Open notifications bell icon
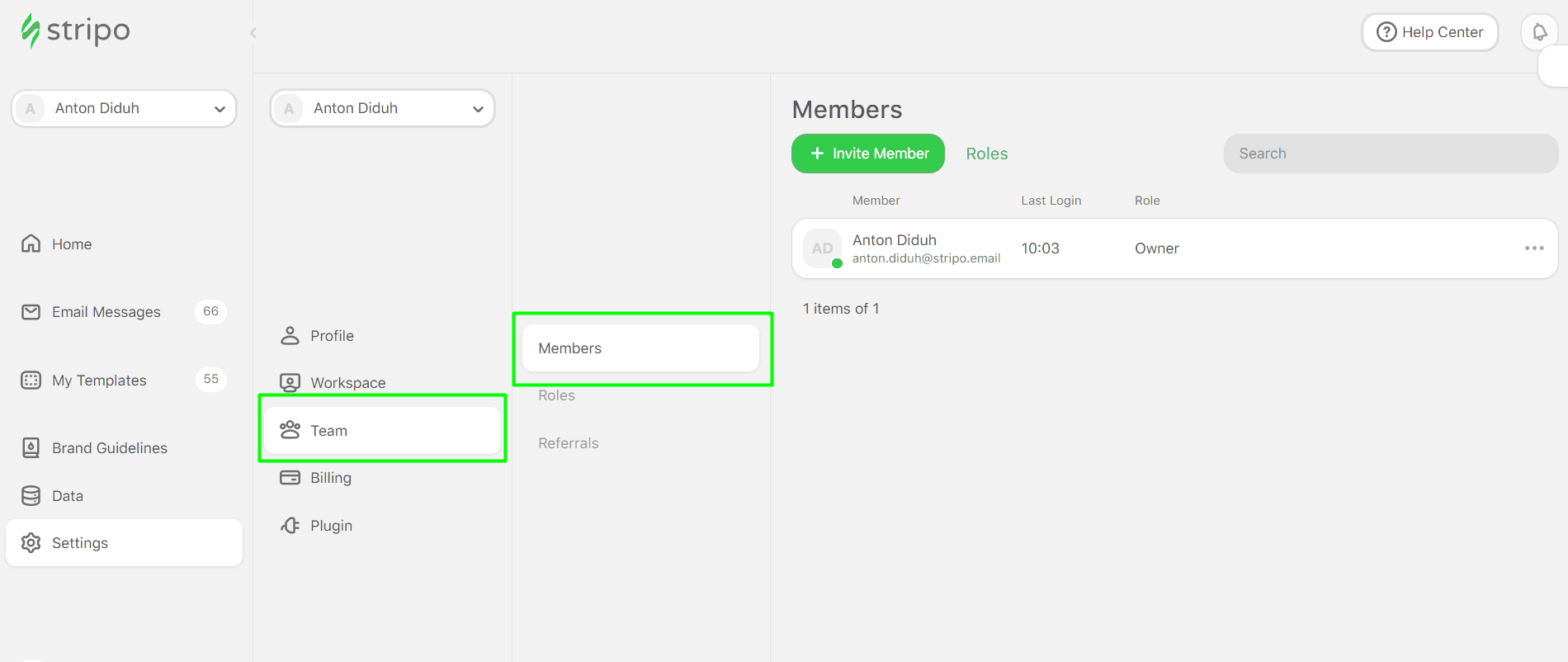The width and height of the screenshot is (1568, 662). [1539, 32]
